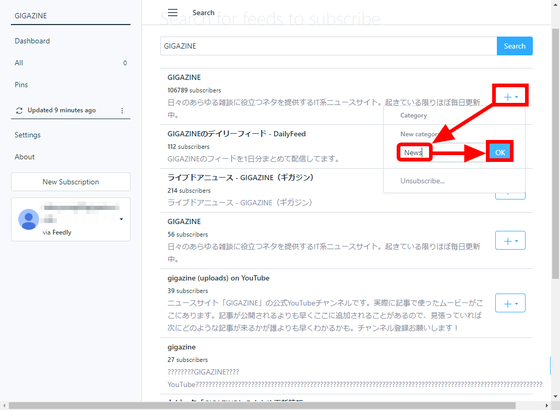Choose Unsubscribe... in the dropdown menu
The image size is (560, 410).
(x=422, y=181)
